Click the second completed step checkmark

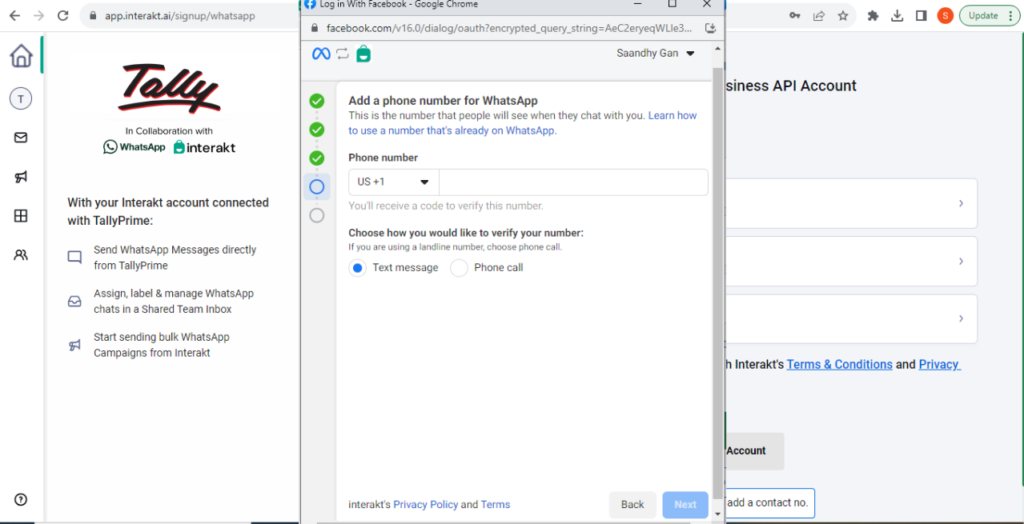(317, 129)
